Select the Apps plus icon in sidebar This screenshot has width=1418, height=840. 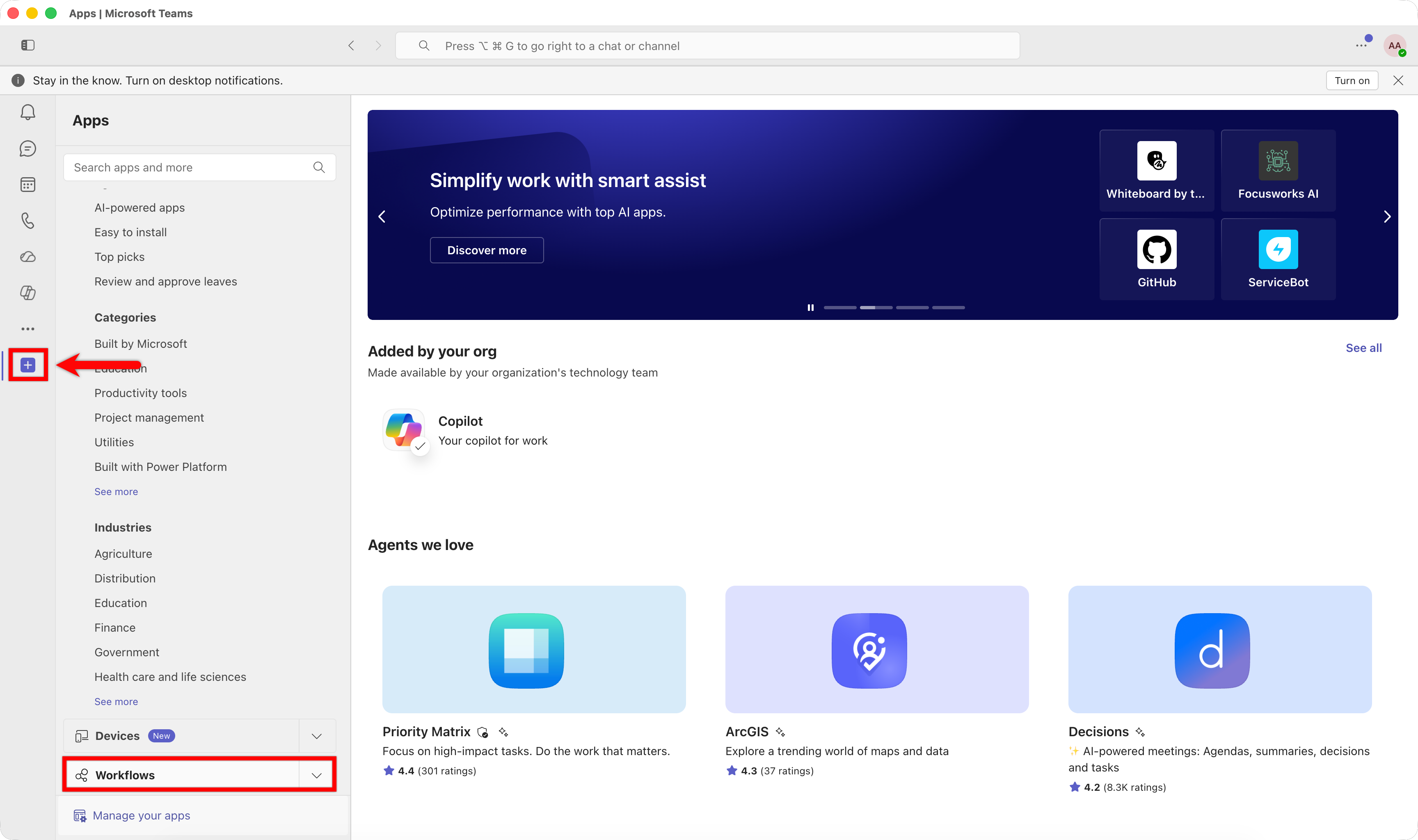tap(28, 365)
